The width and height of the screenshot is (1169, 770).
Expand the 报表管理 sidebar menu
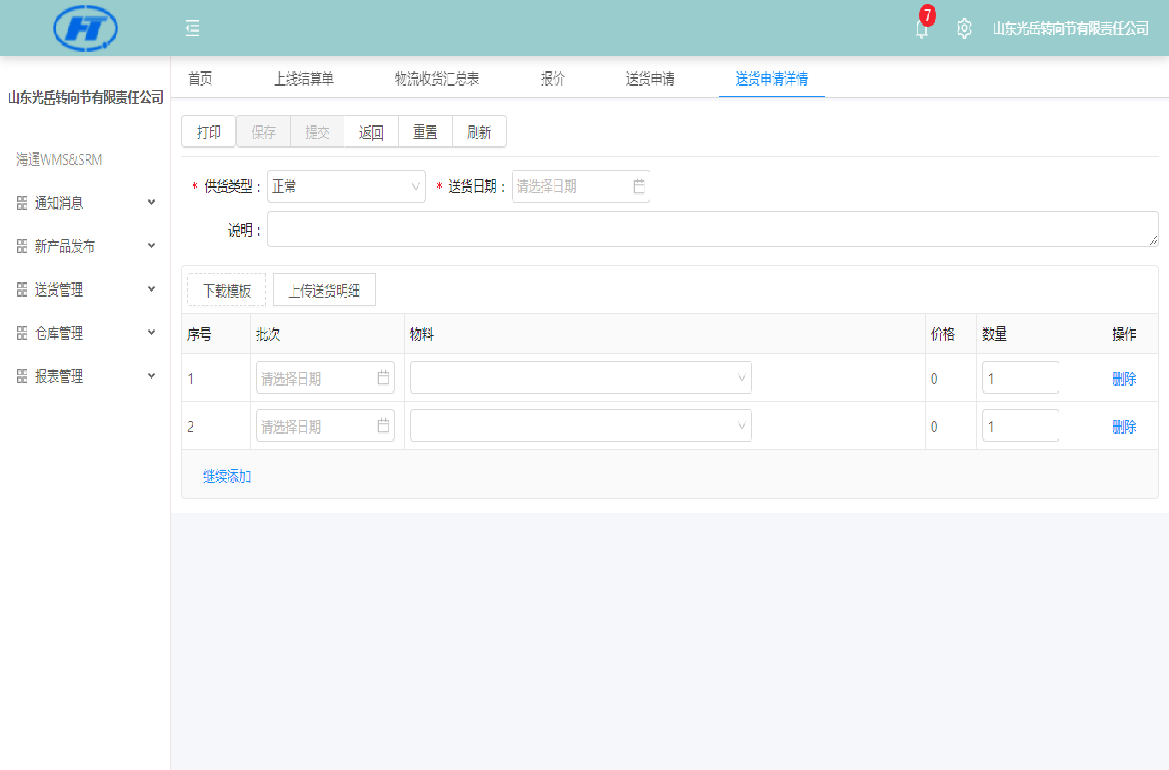85,377
